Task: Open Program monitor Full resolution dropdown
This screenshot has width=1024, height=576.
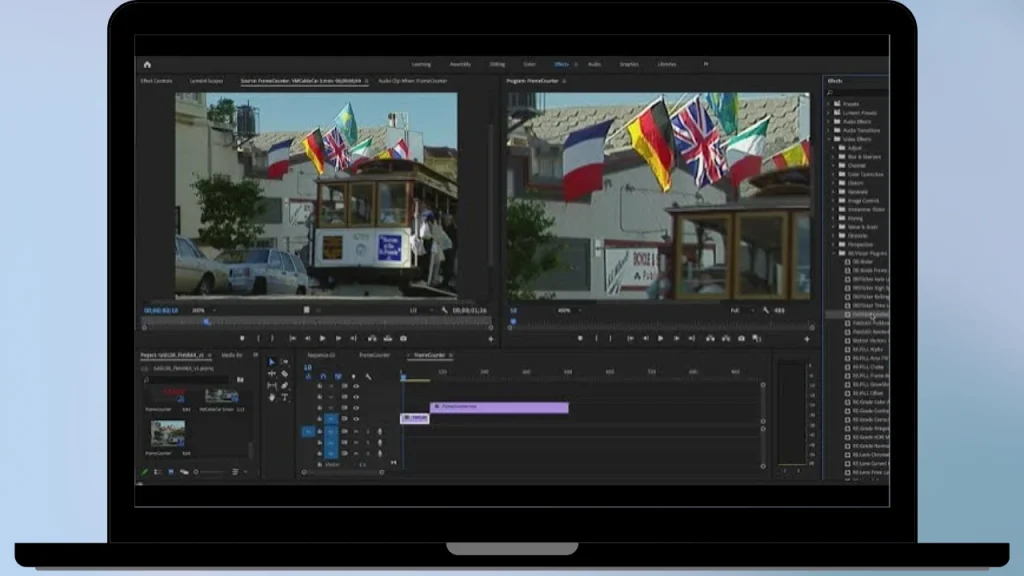Action: point(742,310)
